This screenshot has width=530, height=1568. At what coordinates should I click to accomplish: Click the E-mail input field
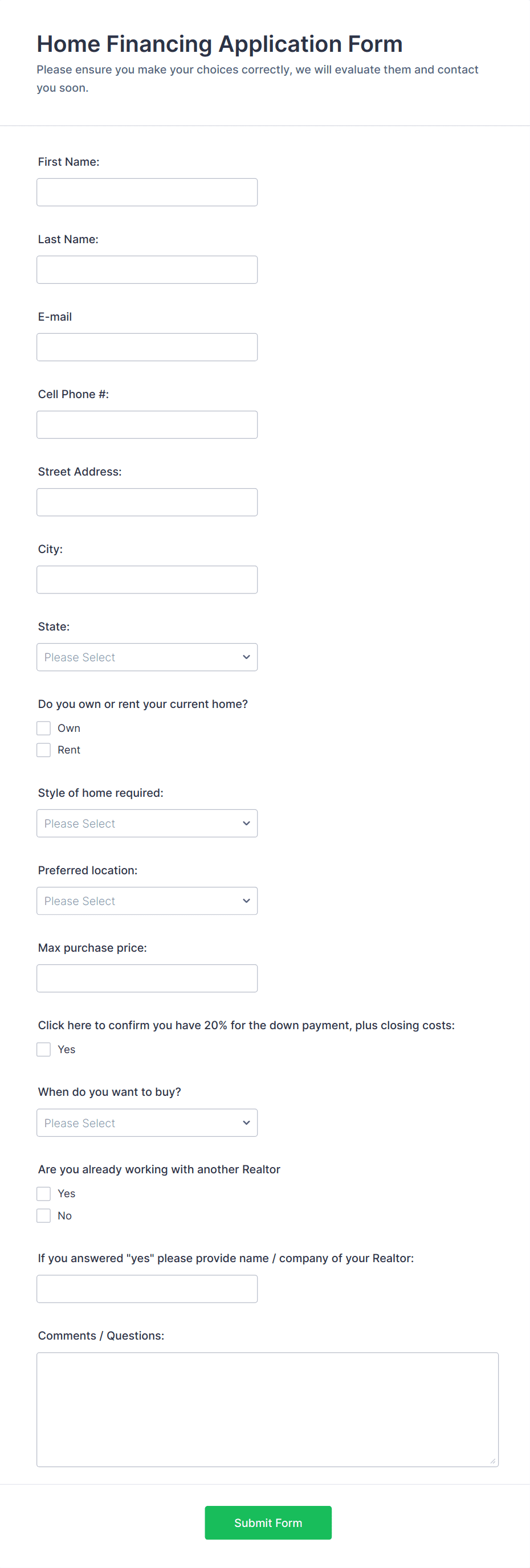tap(147, 347)
